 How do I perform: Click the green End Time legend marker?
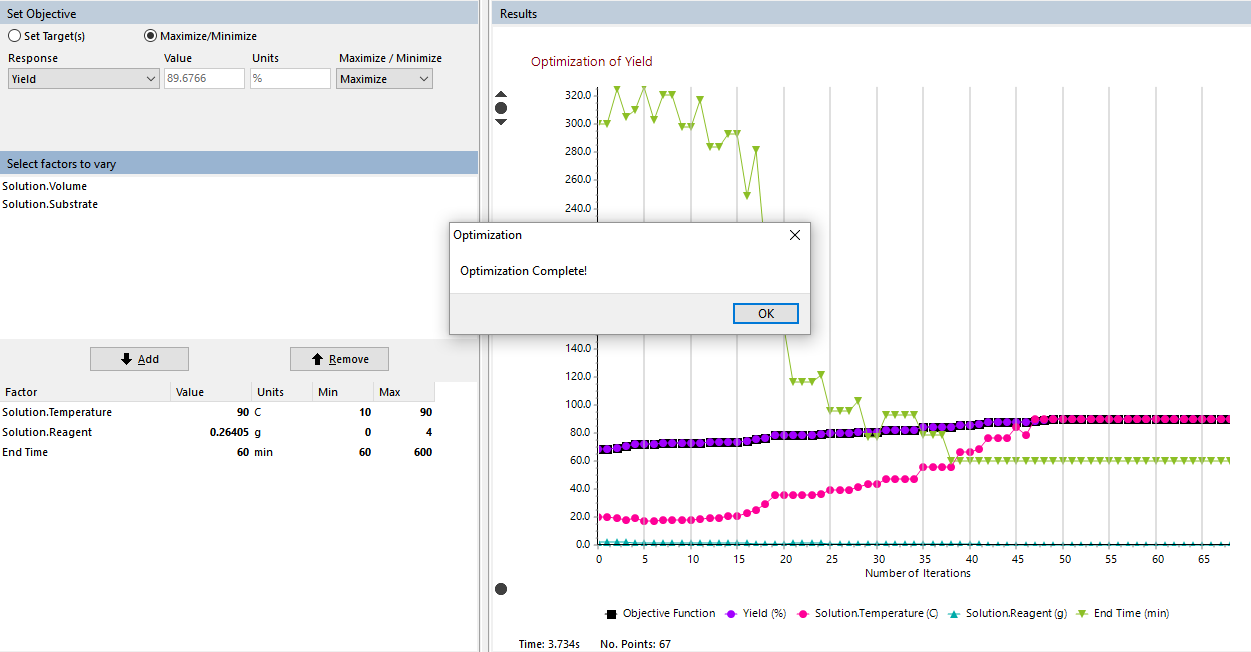coord(1081,614)
